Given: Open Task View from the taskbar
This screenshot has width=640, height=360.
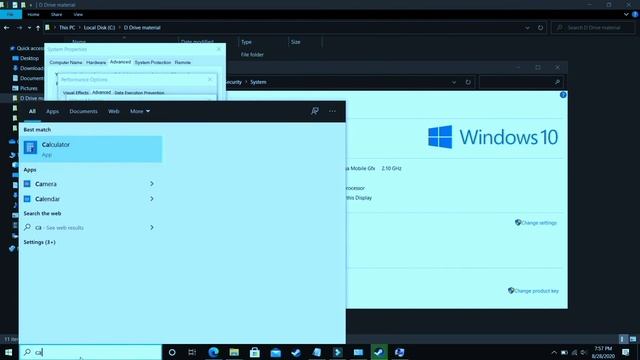Looking at the screenshot, I should coord(192,352).
